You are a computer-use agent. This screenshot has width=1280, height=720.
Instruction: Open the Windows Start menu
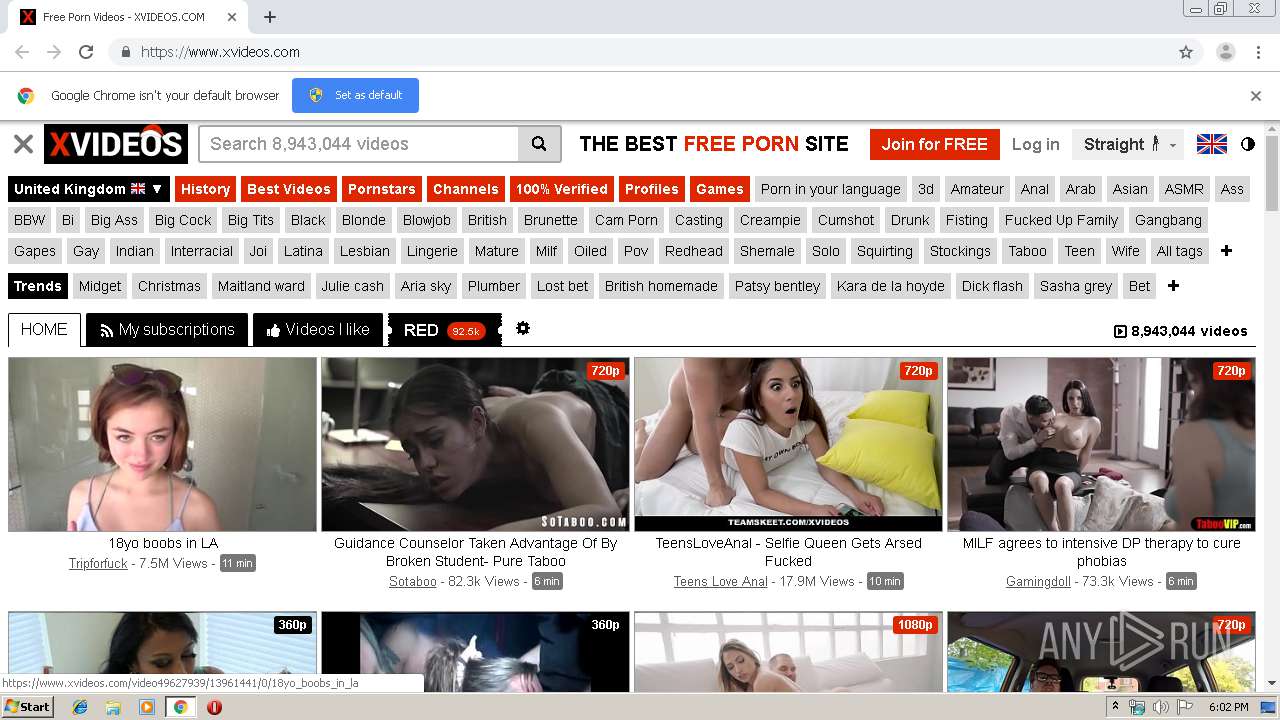(x=28, y=707)
